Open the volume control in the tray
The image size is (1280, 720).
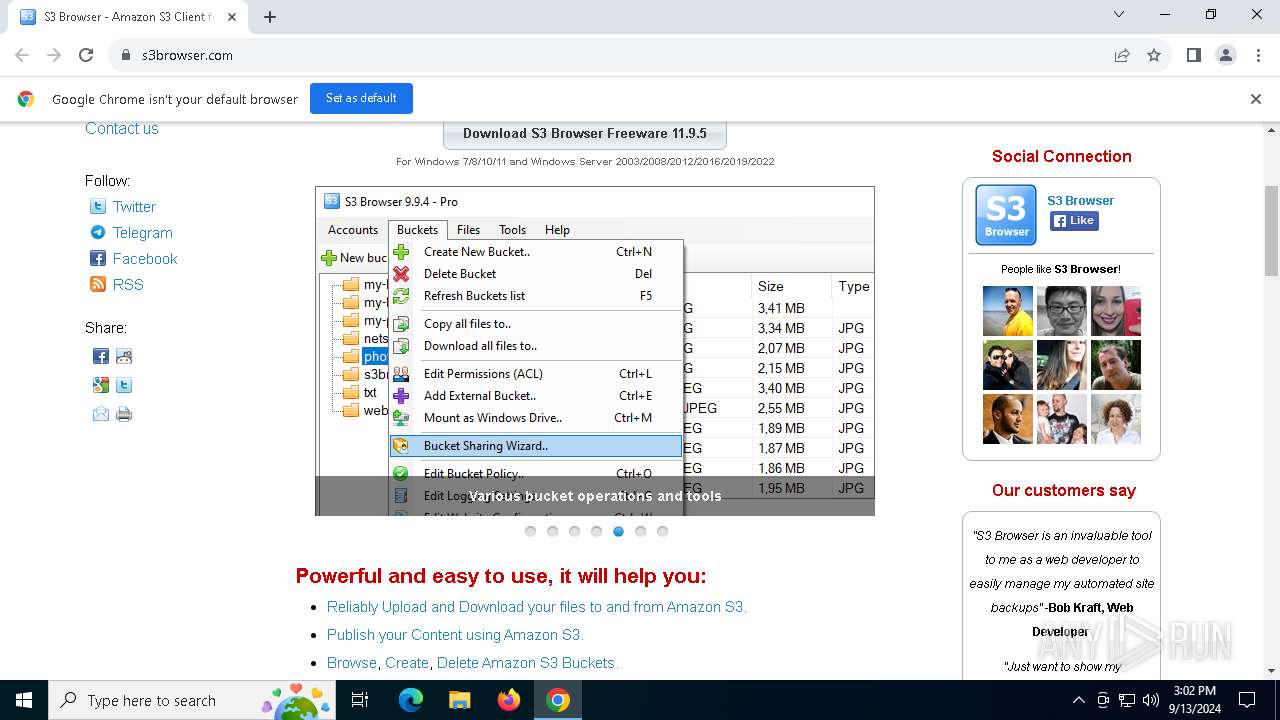coord(1150,700)
